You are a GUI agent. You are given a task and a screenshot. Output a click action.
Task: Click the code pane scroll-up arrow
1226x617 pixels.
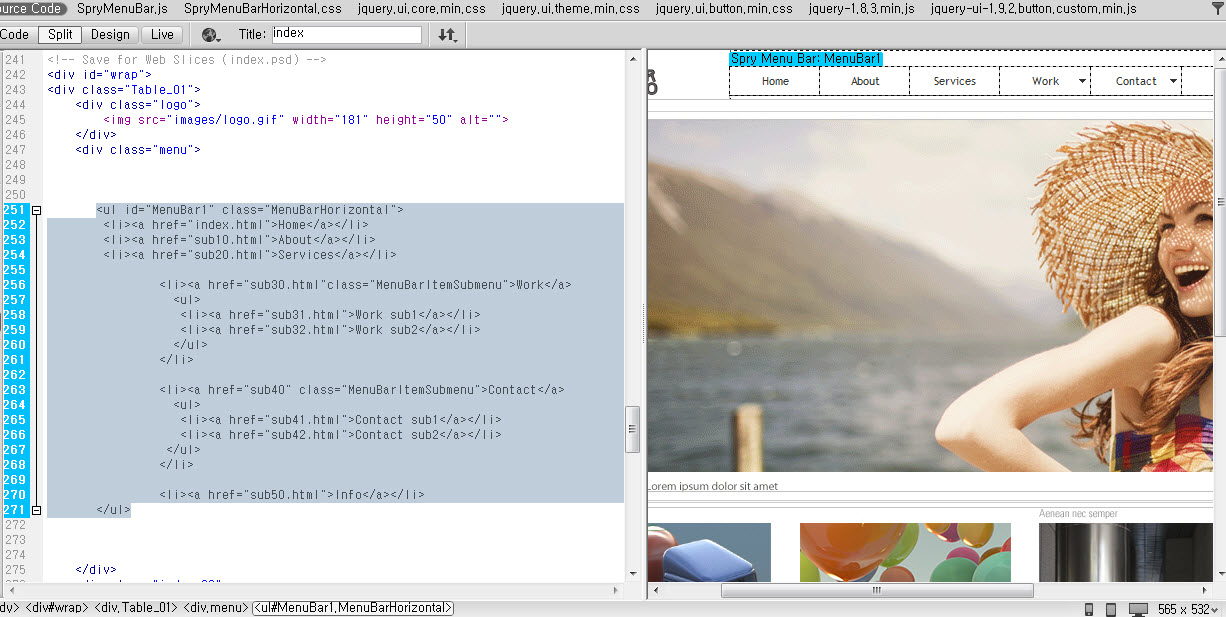[x=632, y=60]
